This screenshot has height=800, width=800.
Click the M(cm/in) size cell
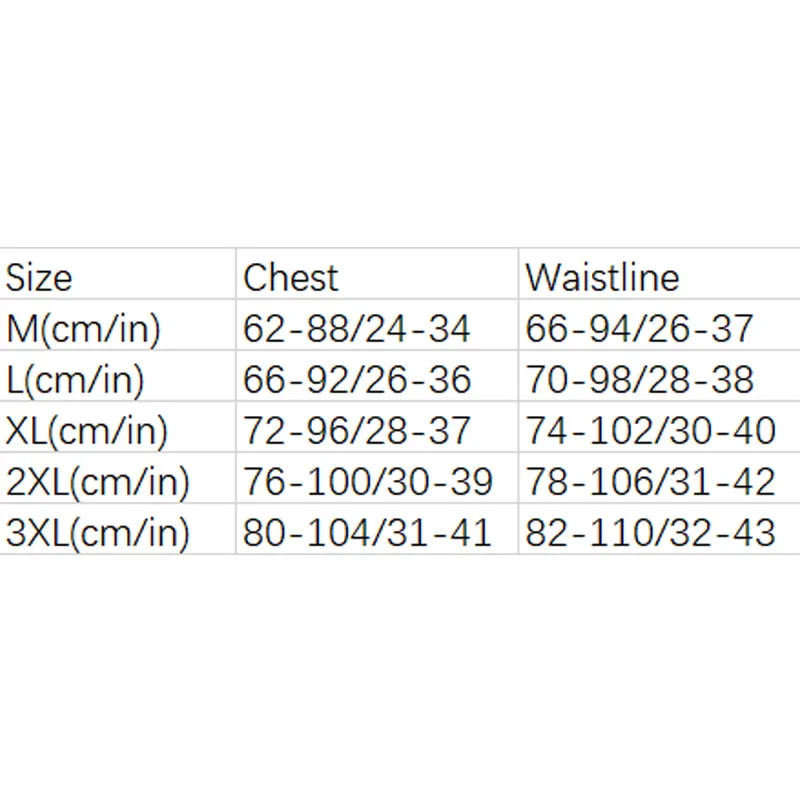[x=83, y=328]
